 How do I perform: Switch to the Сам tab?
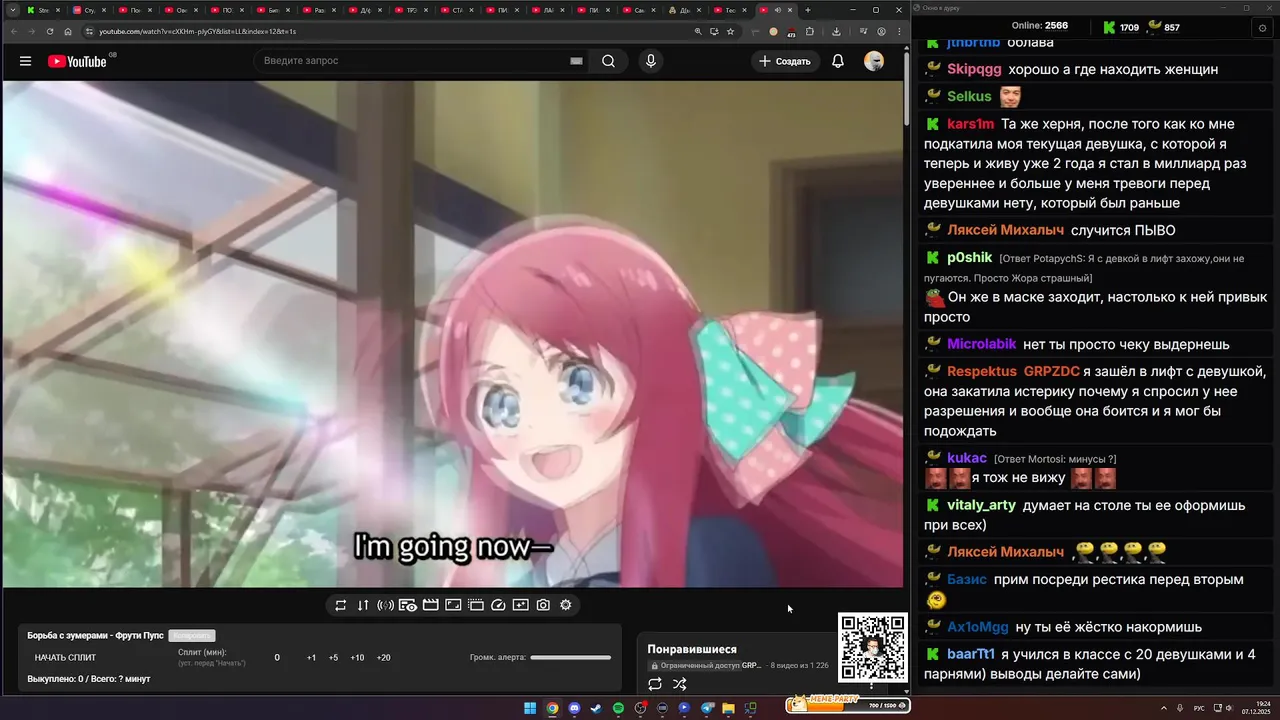pos(640,10)
